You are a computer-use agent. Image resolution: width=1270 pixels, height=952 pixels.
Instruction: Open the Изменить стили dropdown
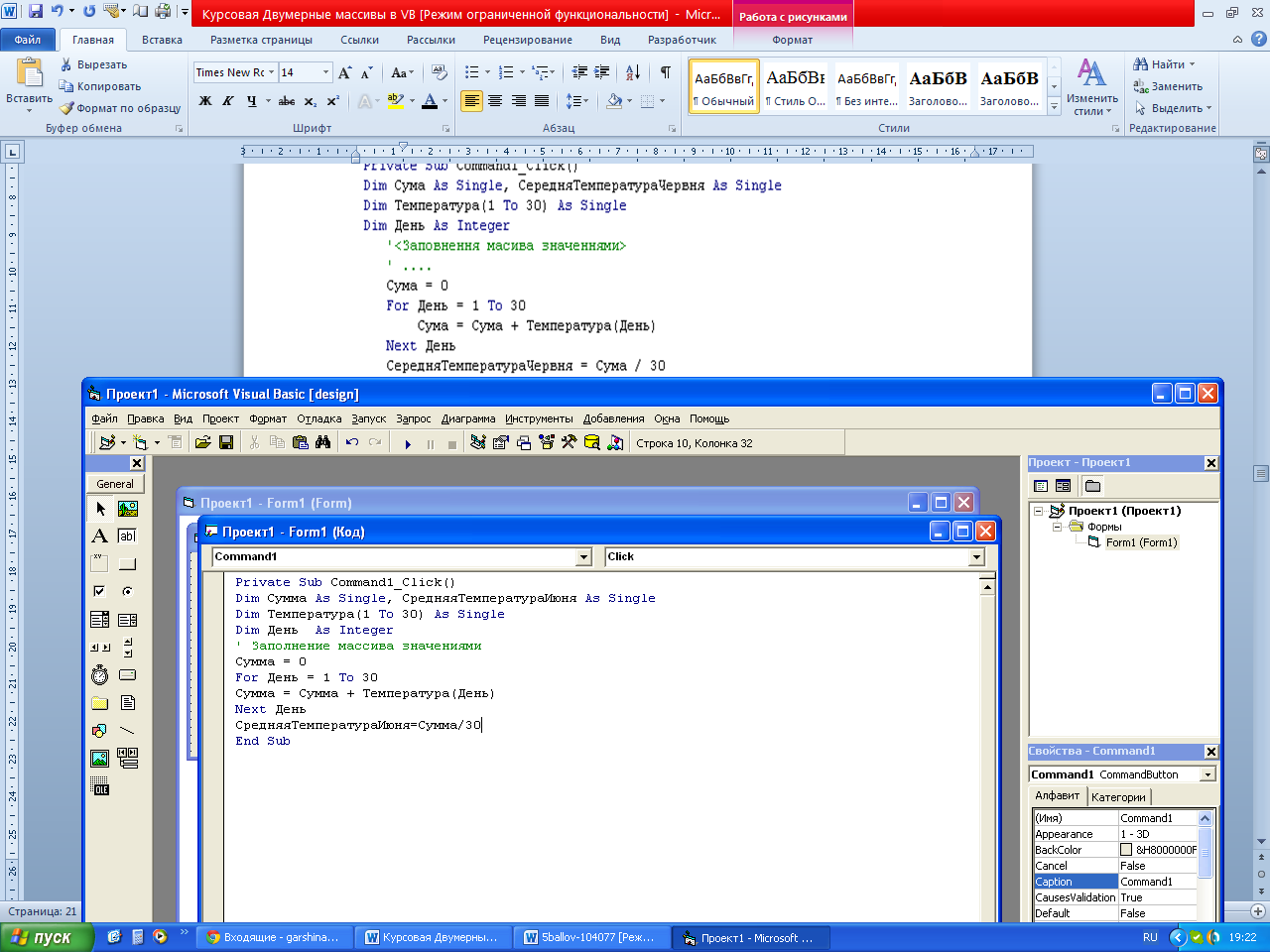pyautogui.click(x=1091, y=88)
